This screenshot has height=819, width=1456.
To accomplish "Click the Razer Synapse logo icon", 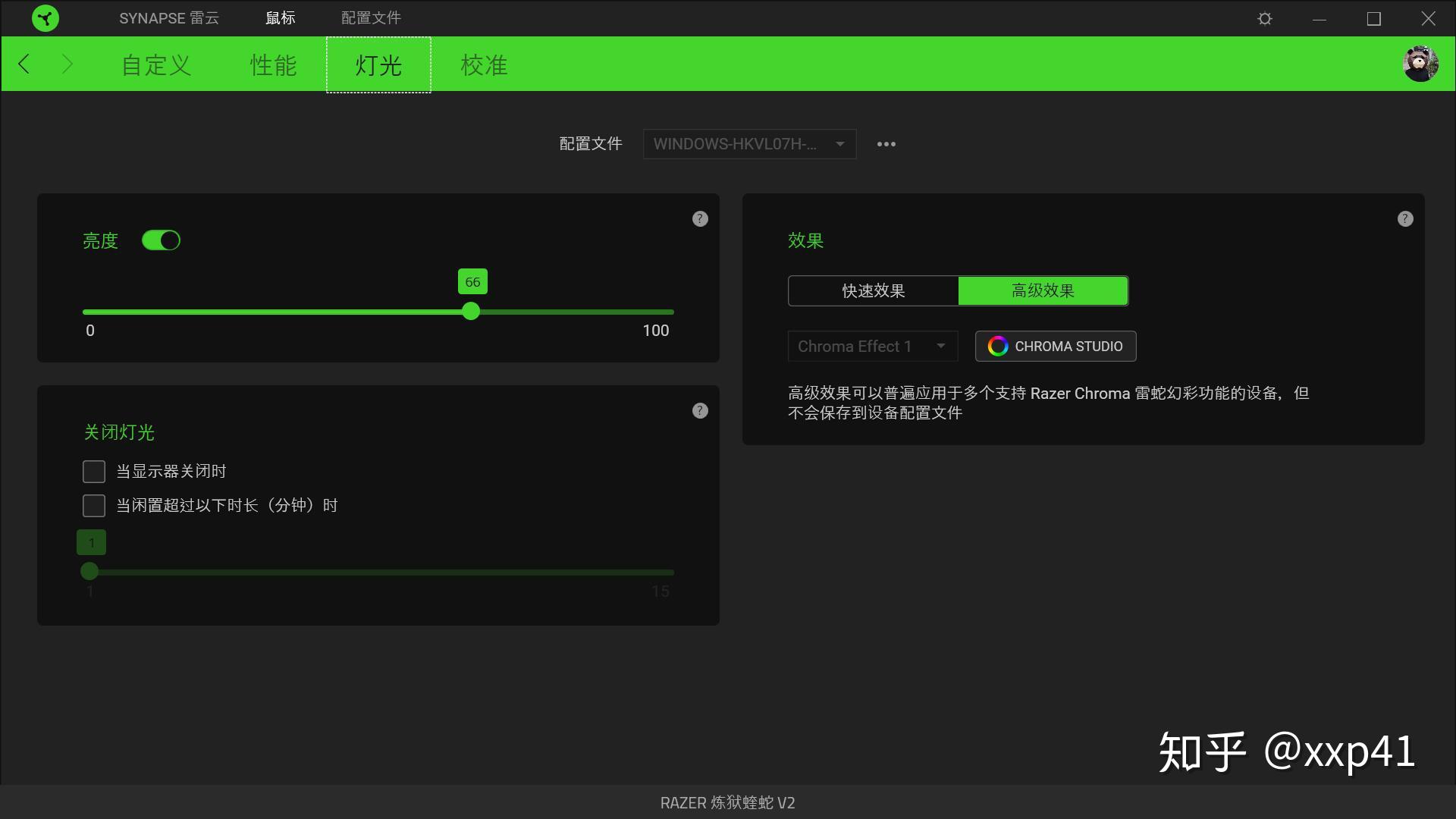I will coord(45,18).
